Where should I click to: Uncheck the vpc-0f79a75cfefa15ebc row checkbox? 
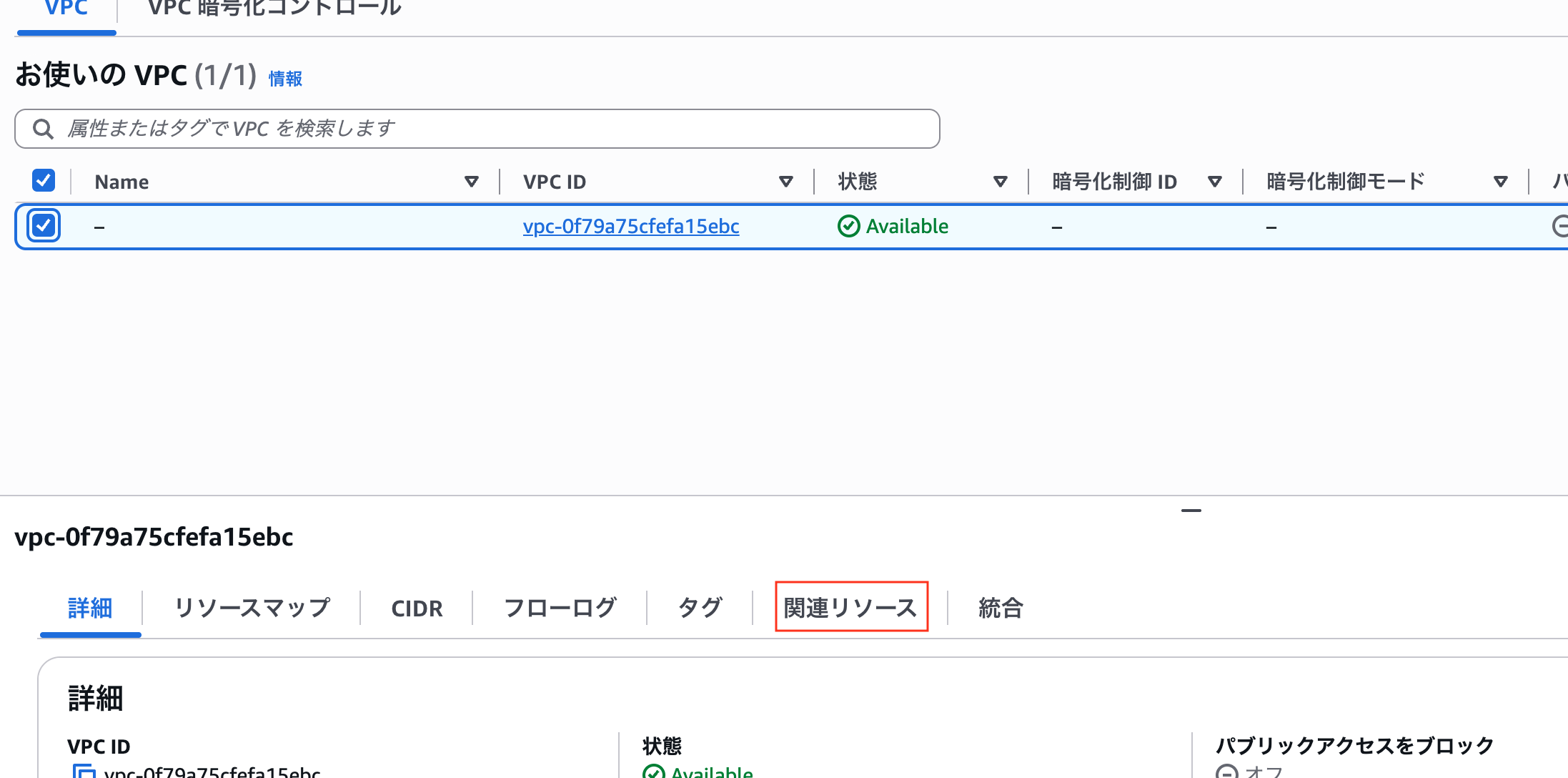[44, 226]
